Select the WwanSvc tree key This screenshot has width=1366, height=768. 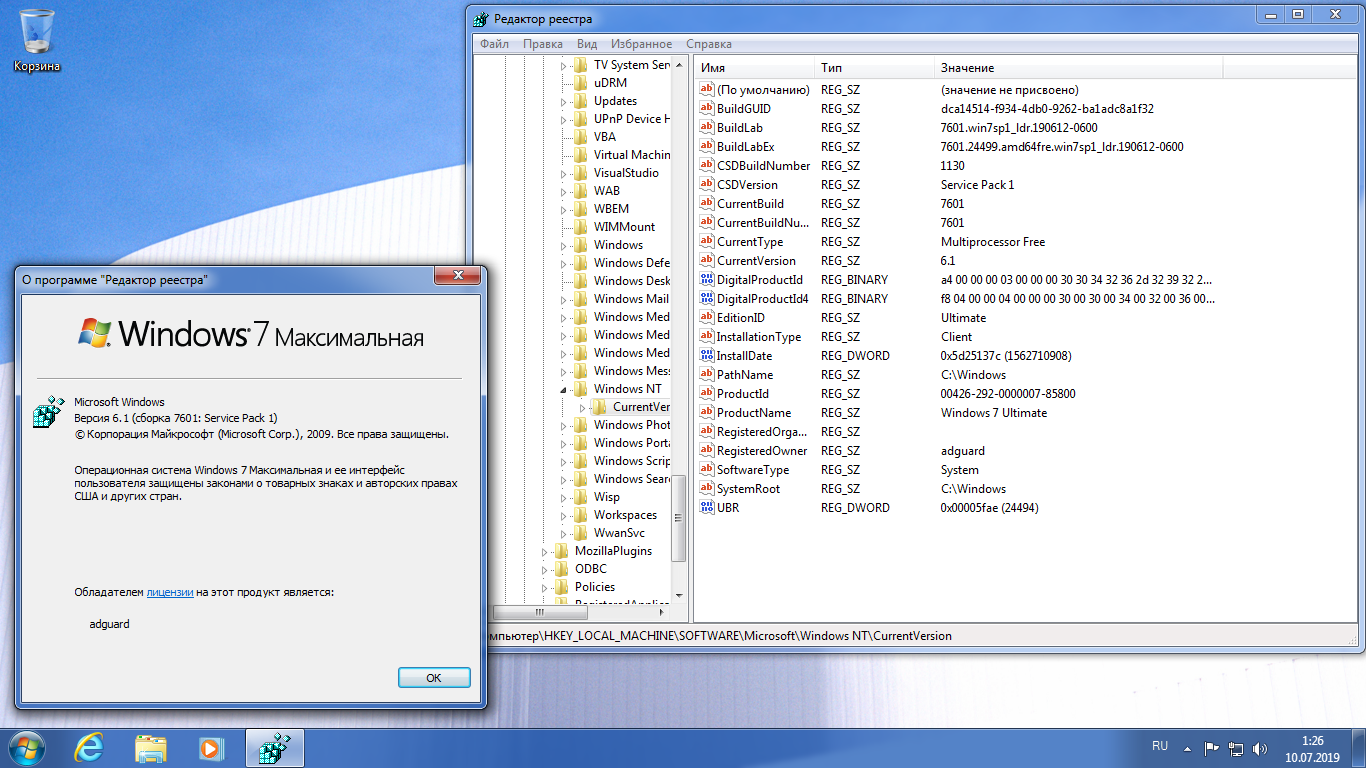pos(619,533)
